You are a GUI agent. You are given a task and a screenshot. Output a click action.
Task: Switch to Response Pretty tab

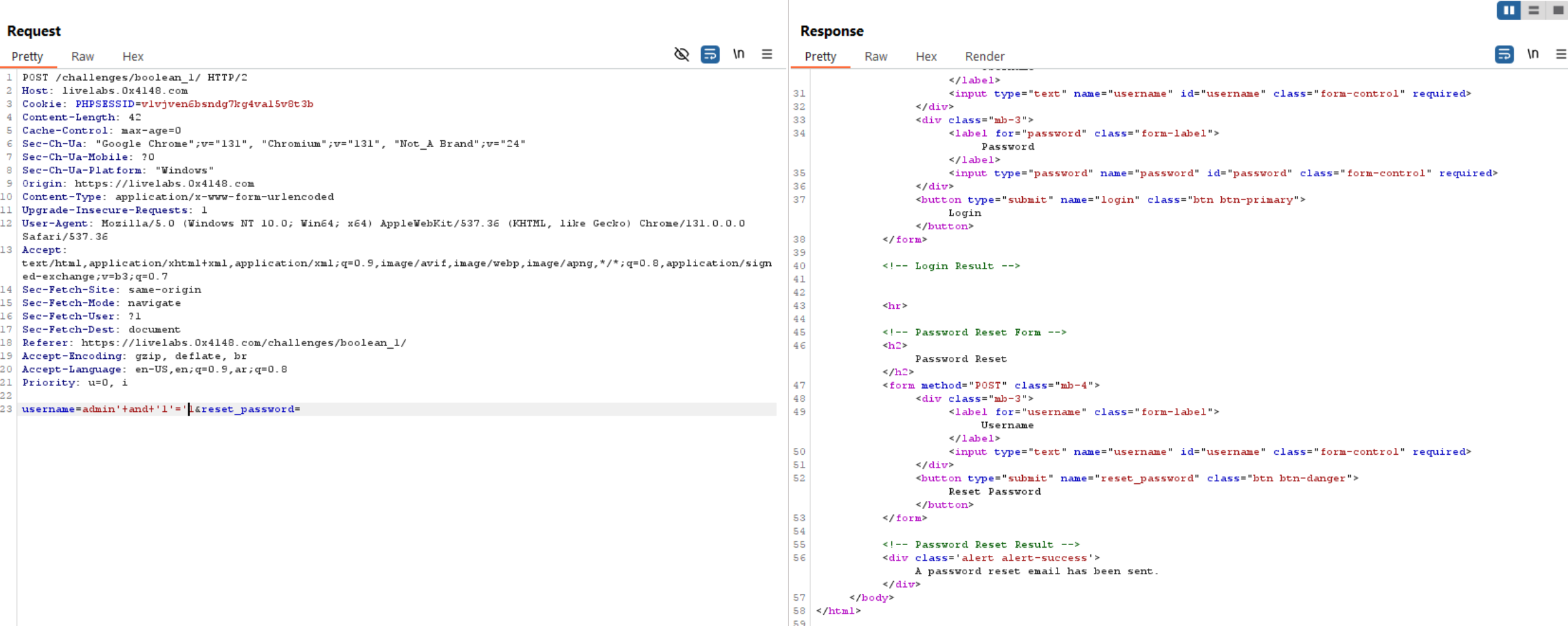click(821, 56)
